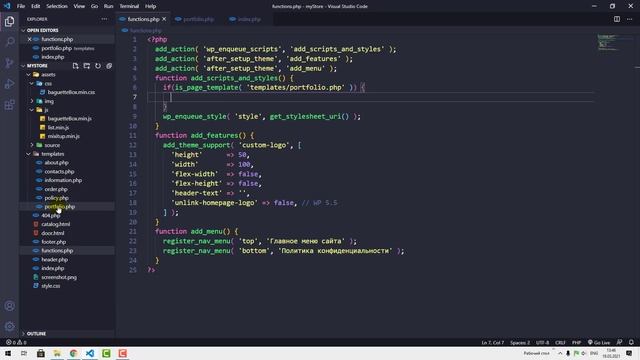Open mixitup.min.js file
Screen dimensions: 640x360
click(63, 136)
